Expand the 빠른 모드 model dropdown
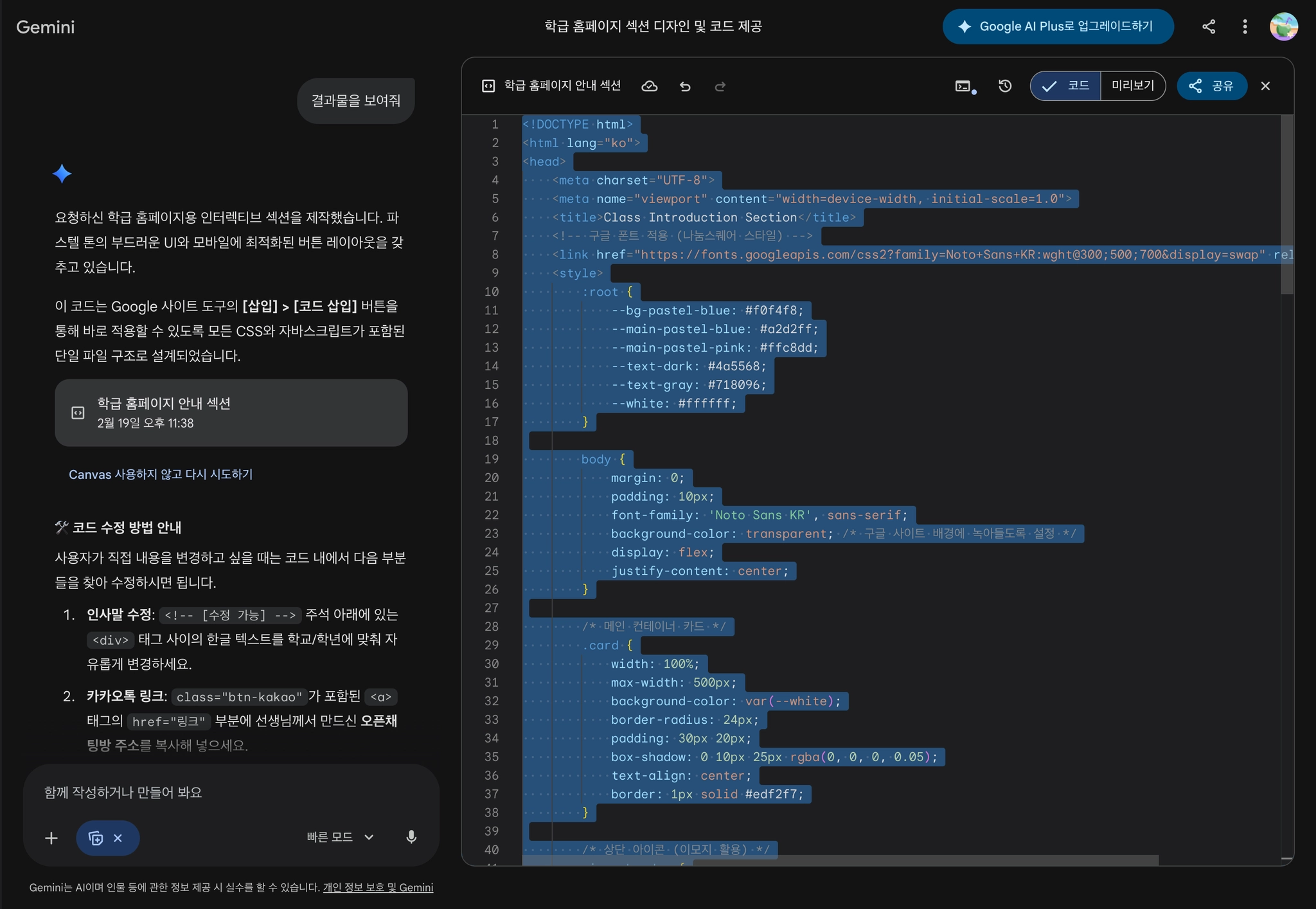This screenshot has width=1316, height=909. tap(340, 837)
